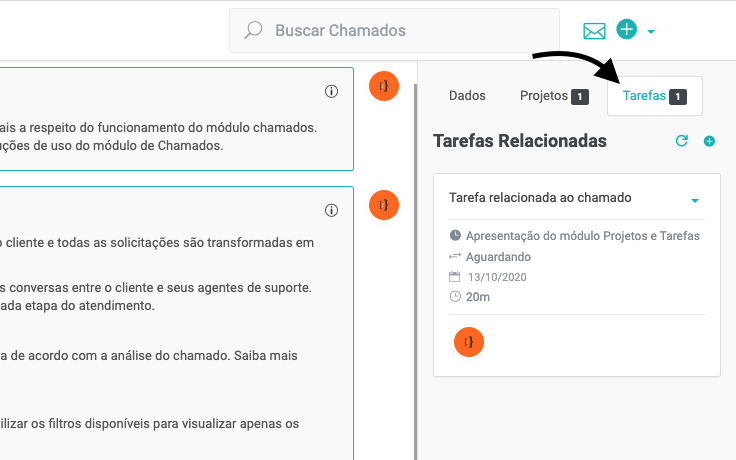Click orange avatar beside the first message card

384,86
